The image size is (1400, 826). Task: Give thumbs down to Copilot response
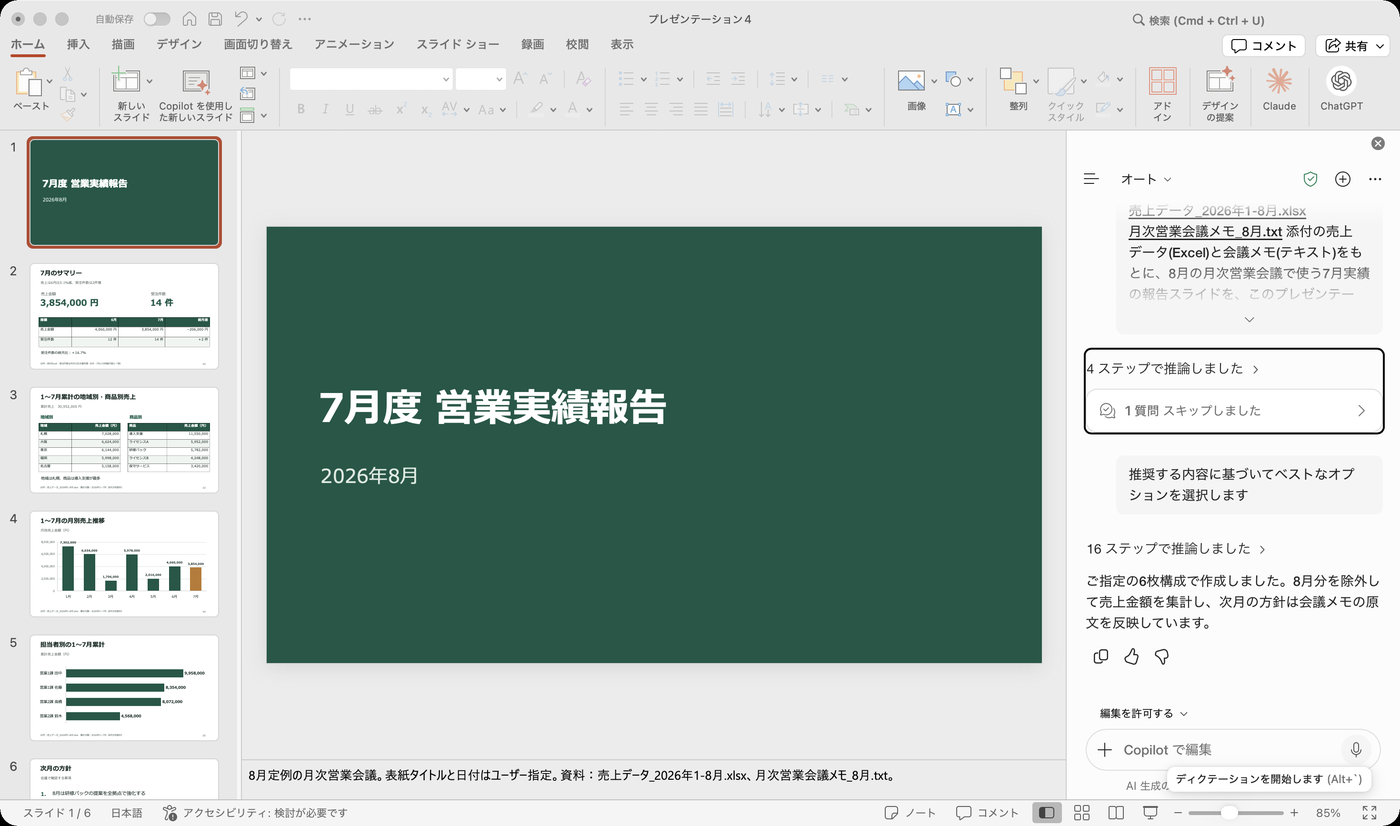pyautogui.click(x=1161, y=656)
